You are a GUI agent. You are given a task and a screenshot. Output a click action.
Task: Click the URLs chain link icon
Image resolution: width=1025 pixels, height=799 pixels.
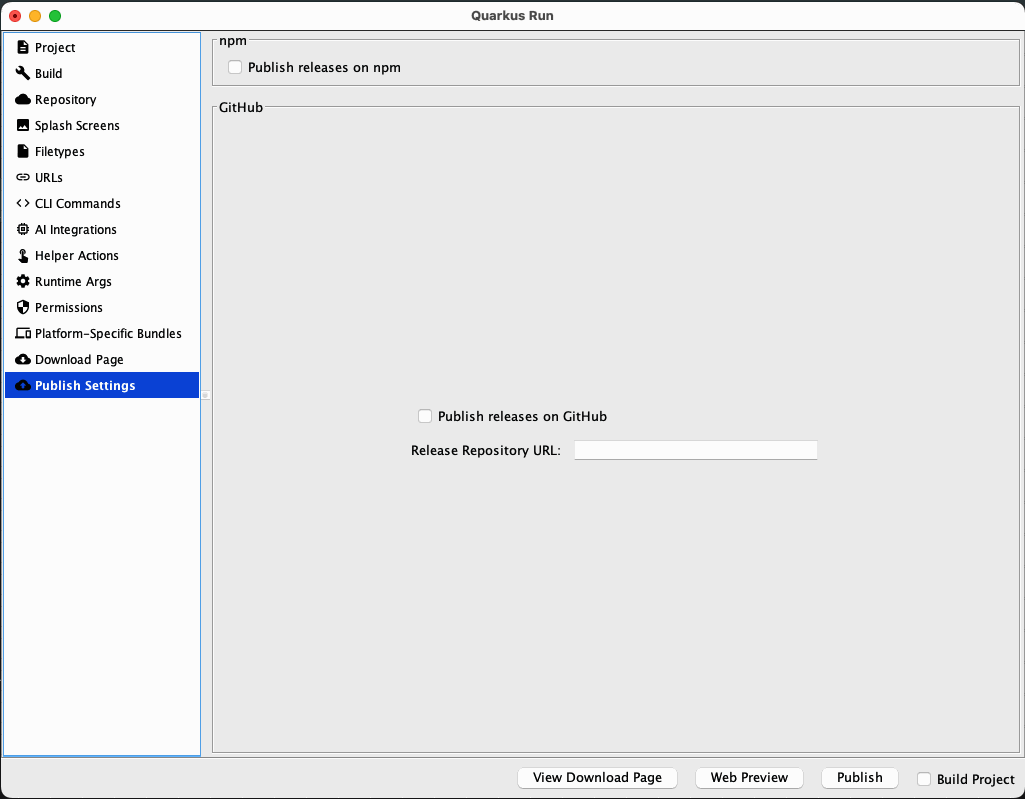23,177
